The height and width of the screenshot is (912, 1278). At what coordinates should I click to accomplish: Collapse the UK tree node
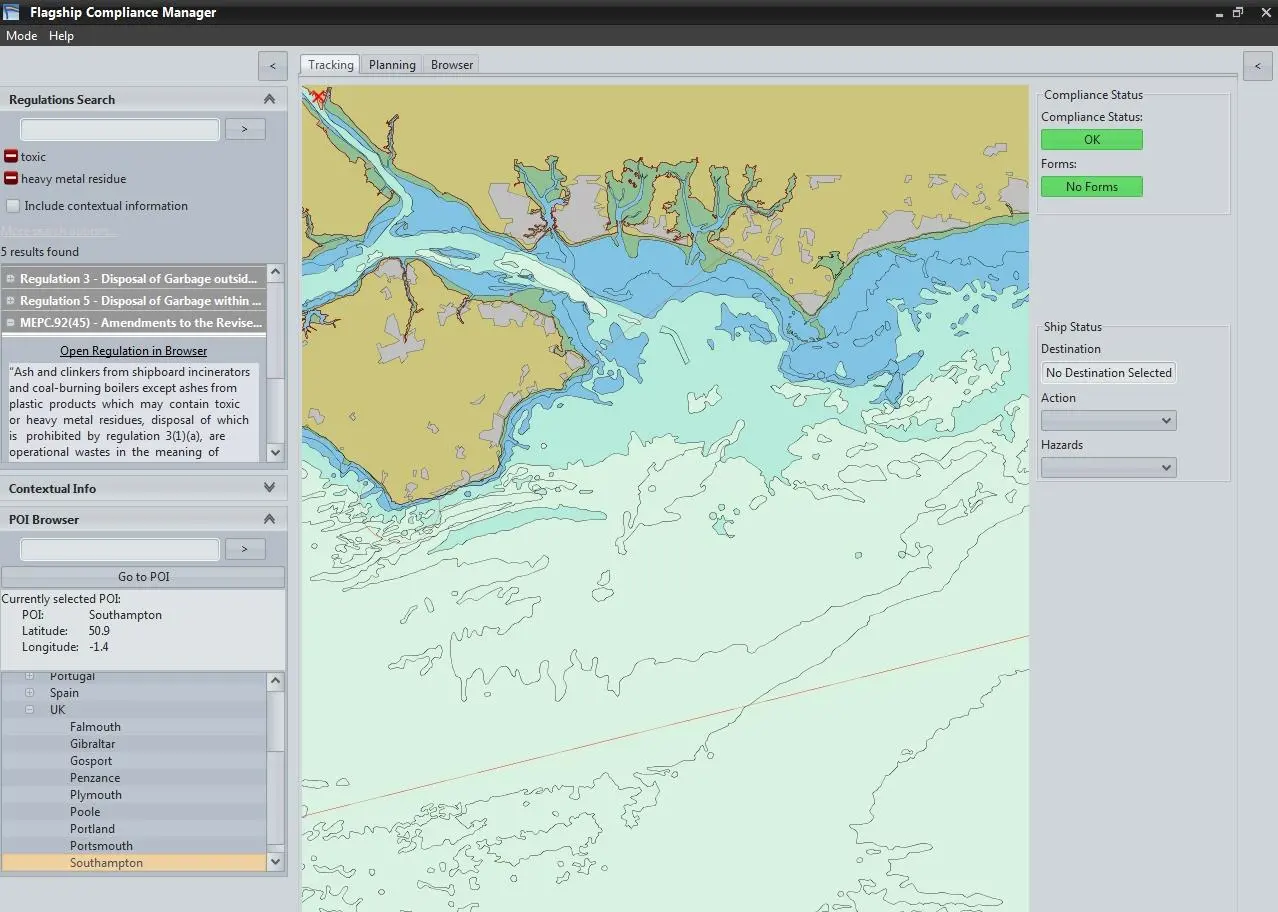29,710
